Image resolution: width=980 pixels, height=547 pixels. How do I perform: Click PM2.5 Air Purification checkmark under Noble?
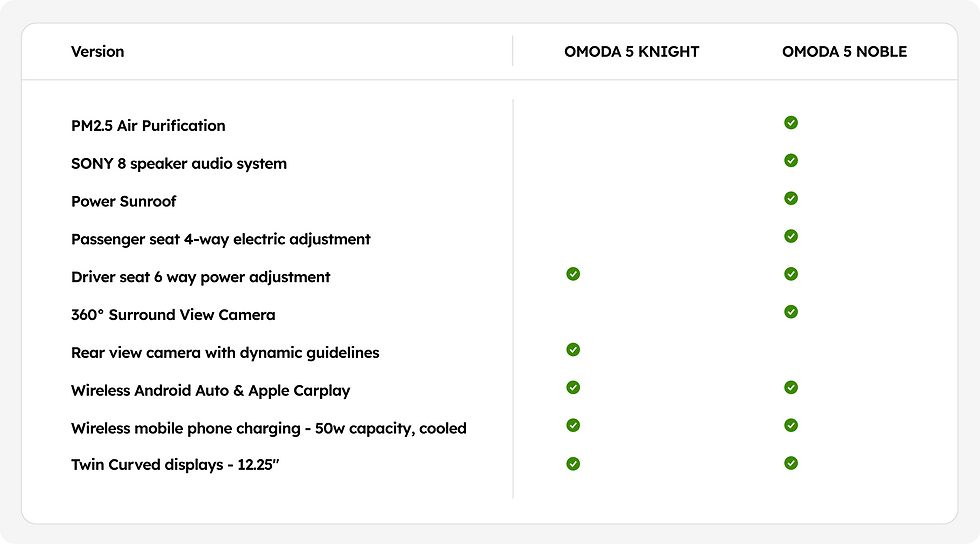[791, 123]
